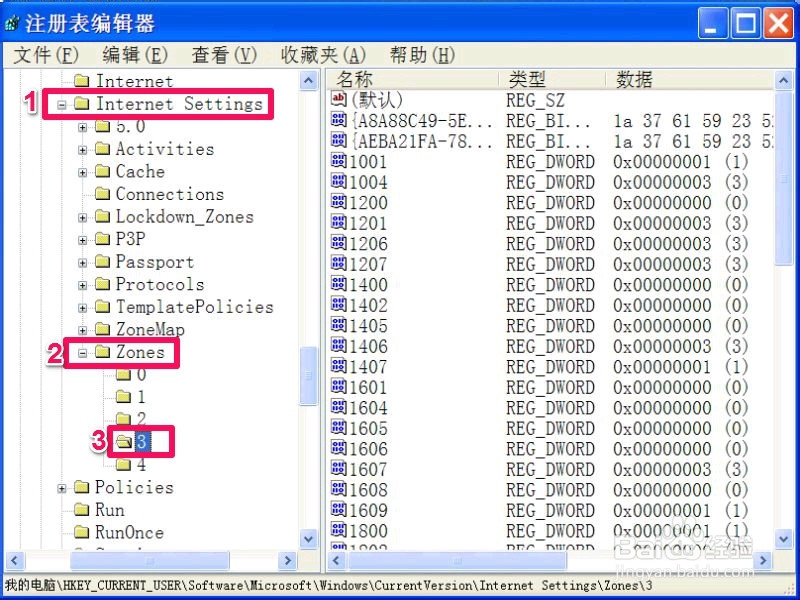
Task: Minimize the Registry Editor window
Action: tap(713, 23)
